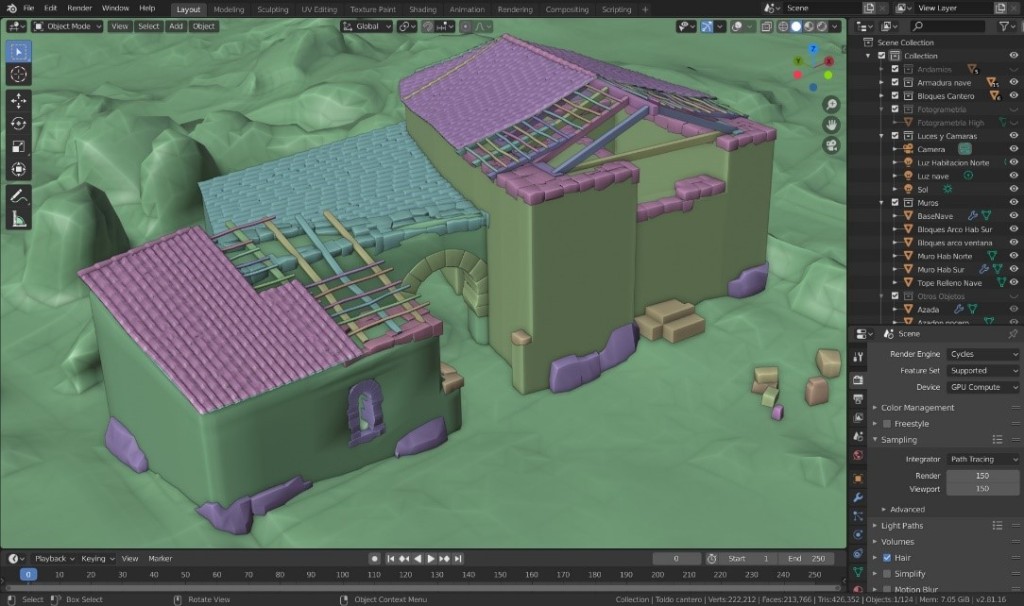Click the End frame field
Viewport: 1024px width, 606px height.
click(810, 558)
